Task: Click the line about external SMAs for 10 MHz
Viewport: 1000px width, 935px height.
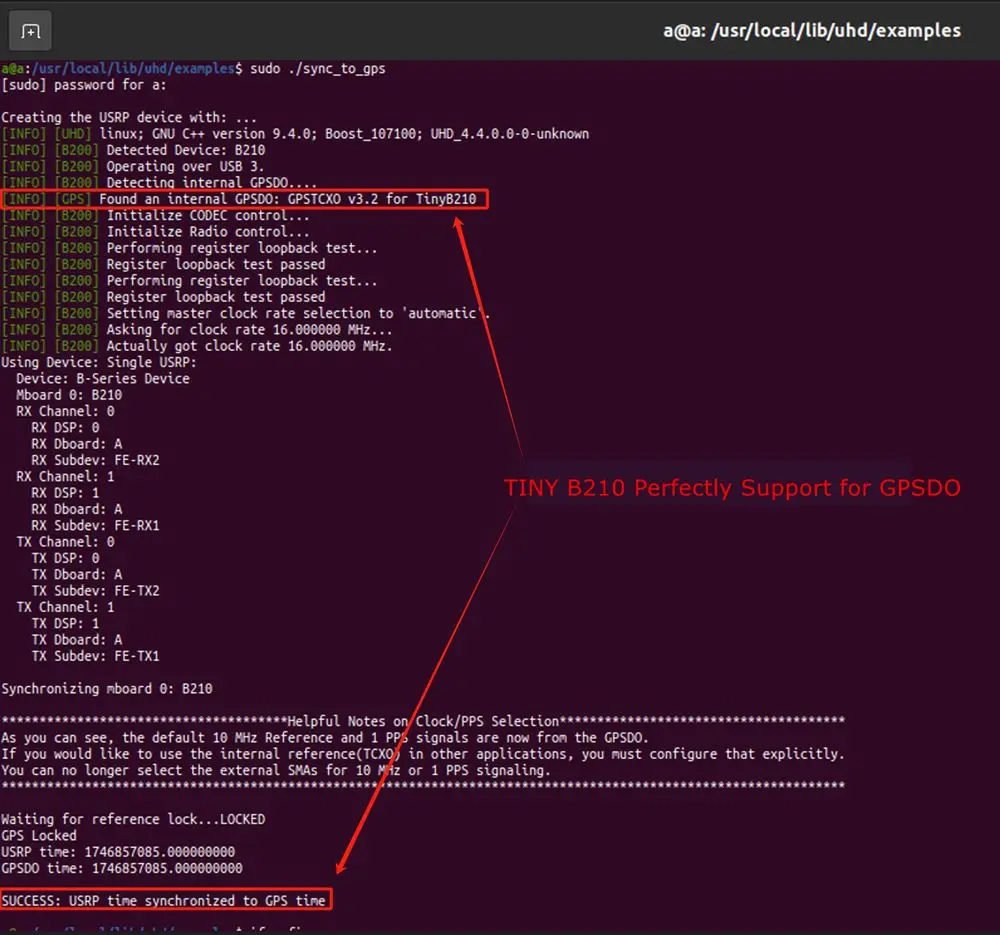Action: 276,770
